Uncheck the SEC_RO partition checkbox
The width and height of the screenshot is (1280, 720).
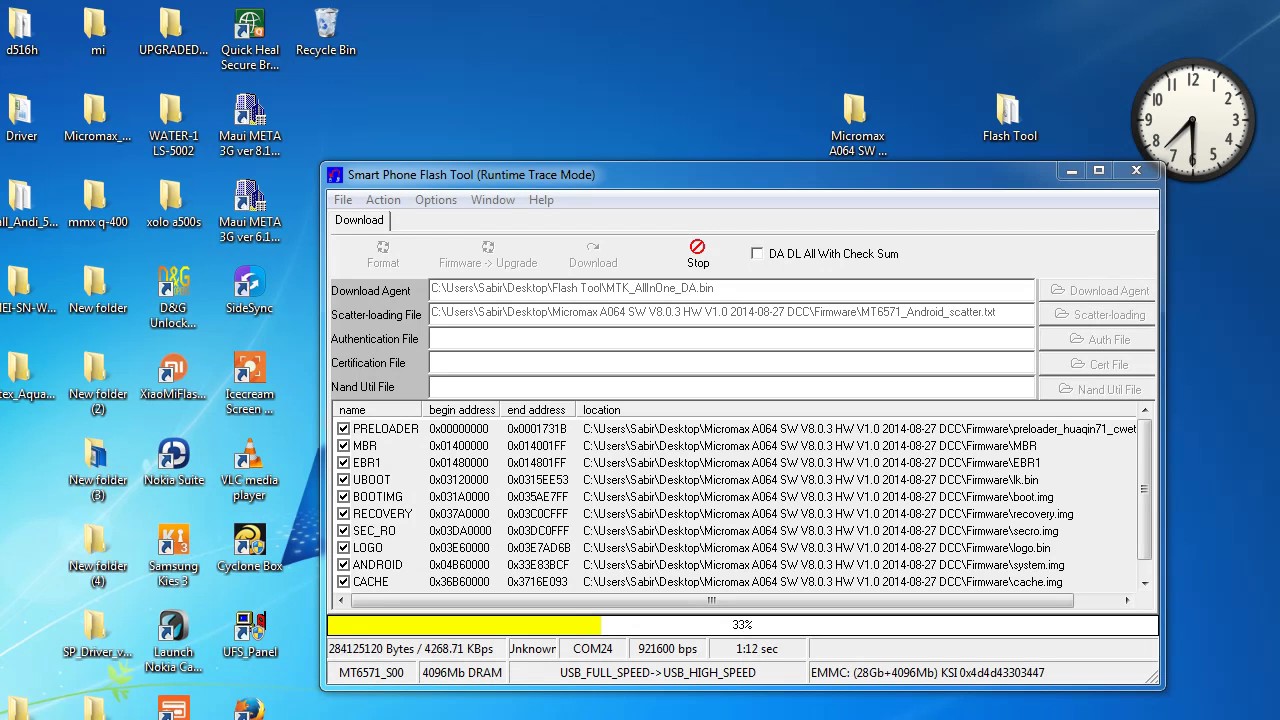[343, 531]
